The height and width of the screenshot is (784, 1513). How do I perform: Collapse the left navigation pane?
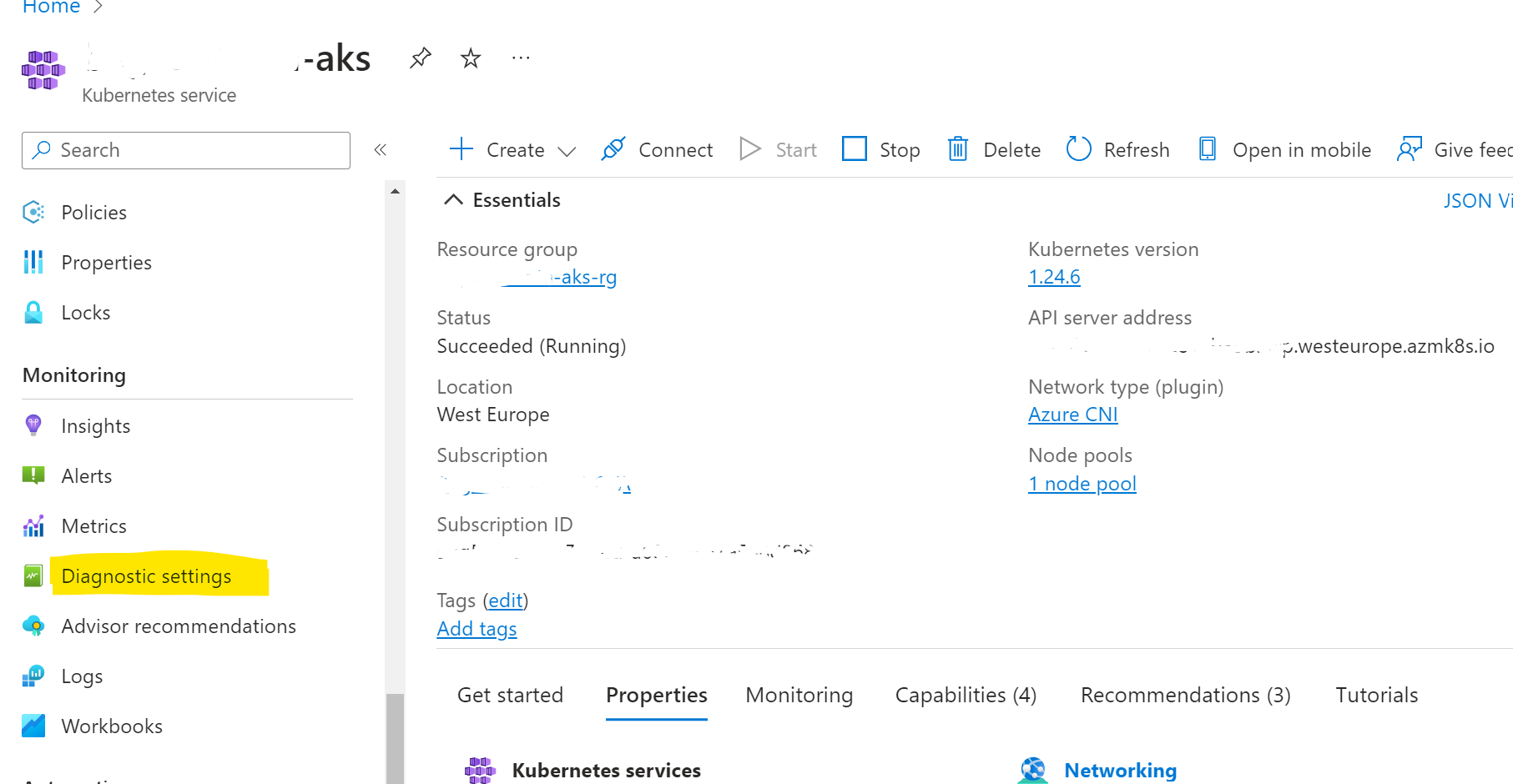click(381, 149)
